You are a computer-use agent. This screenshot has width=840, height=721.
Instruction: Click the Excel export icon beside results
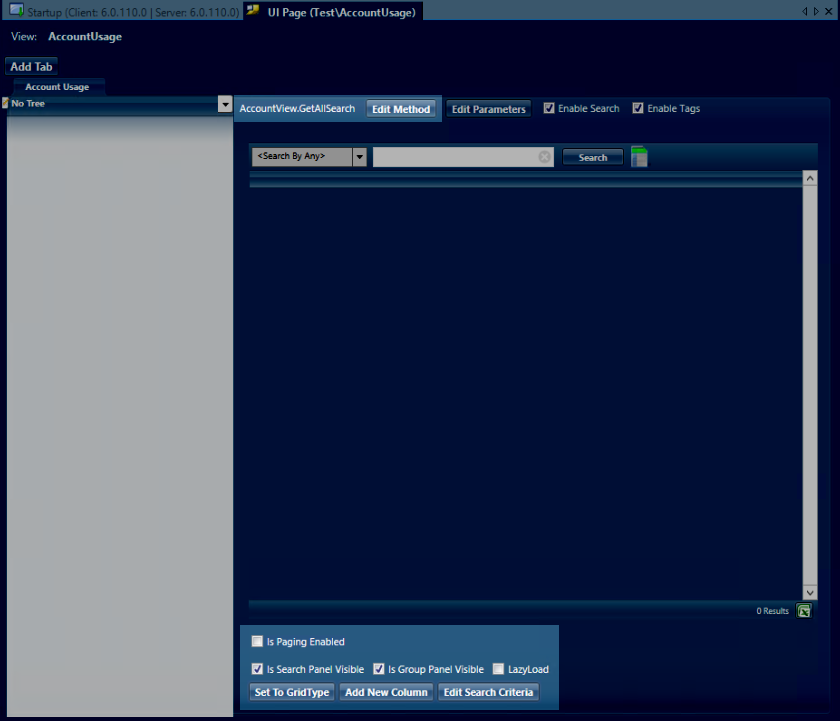(803, 611)
